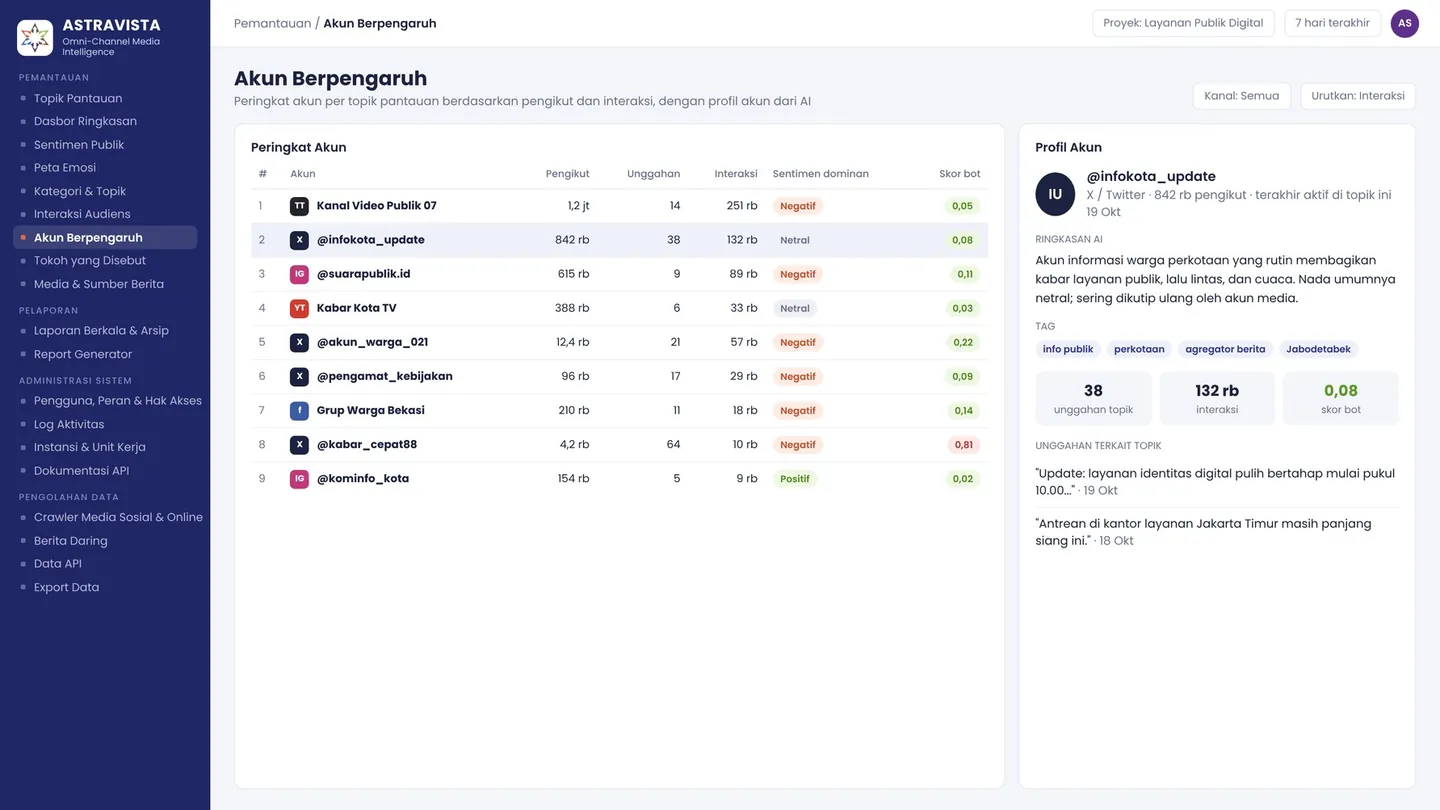Open Dasbor Ringkasan menu item
Image resolution: width=1440 pixels, height=810 pixels.
[x=85, y=121]
